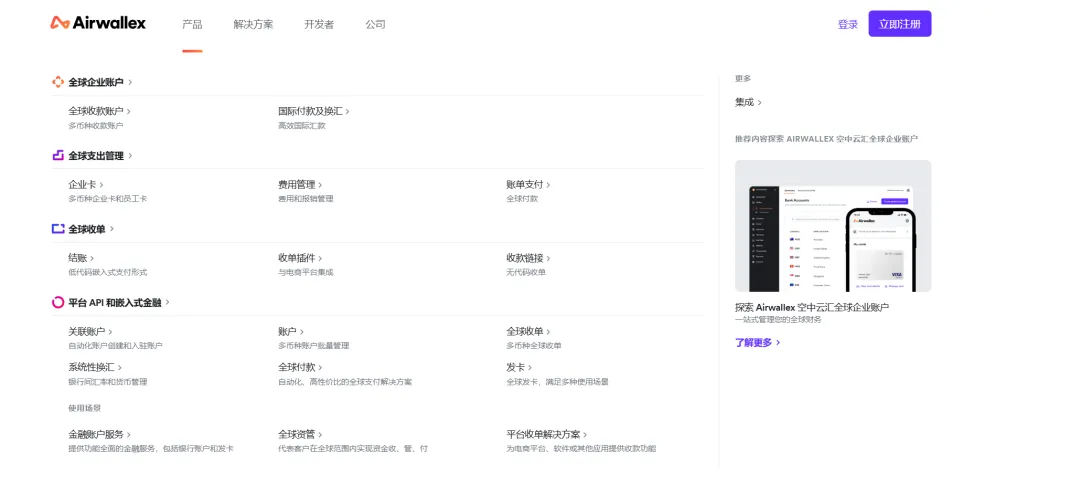Click the 低代码嵌入式支付形式 description
The image size is (1080, 486).
coord(107,273)
